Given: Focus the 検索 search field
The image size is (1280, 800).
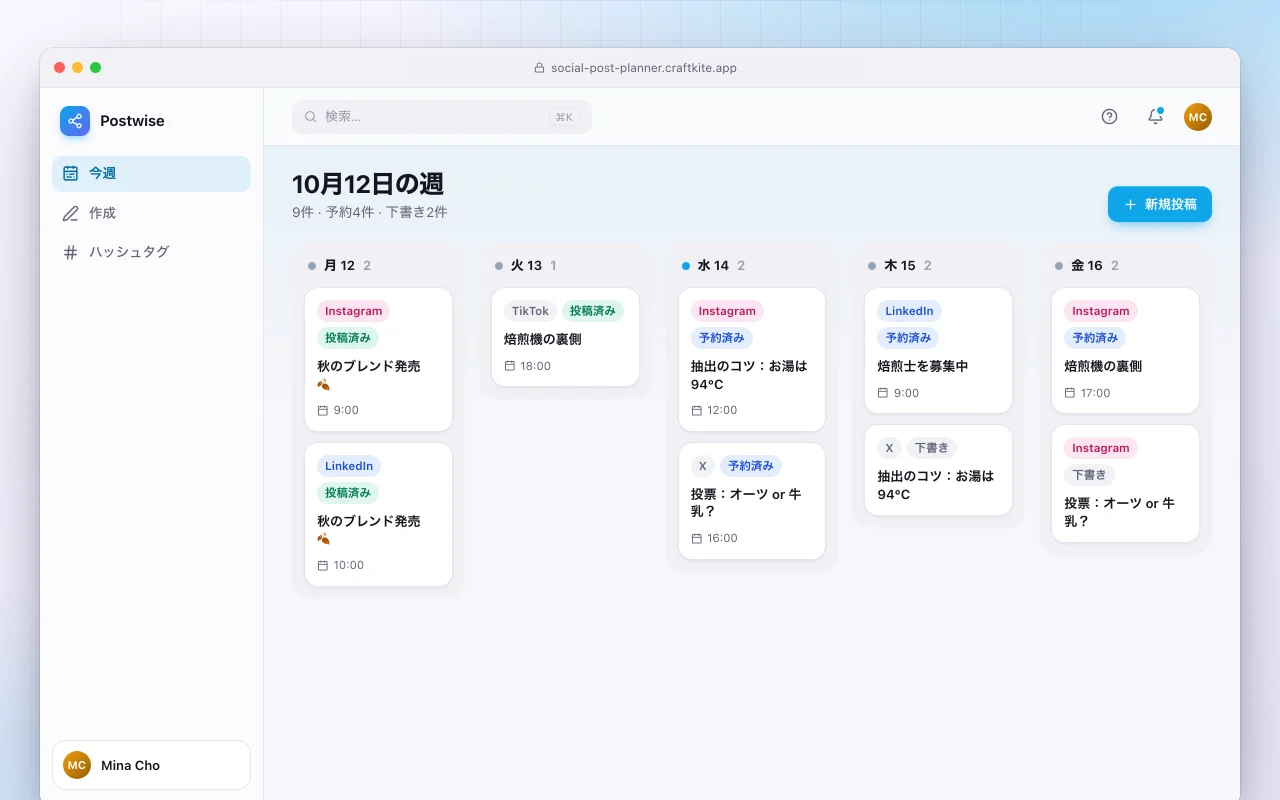Looking at the screenshot, I should pos(442,117).
